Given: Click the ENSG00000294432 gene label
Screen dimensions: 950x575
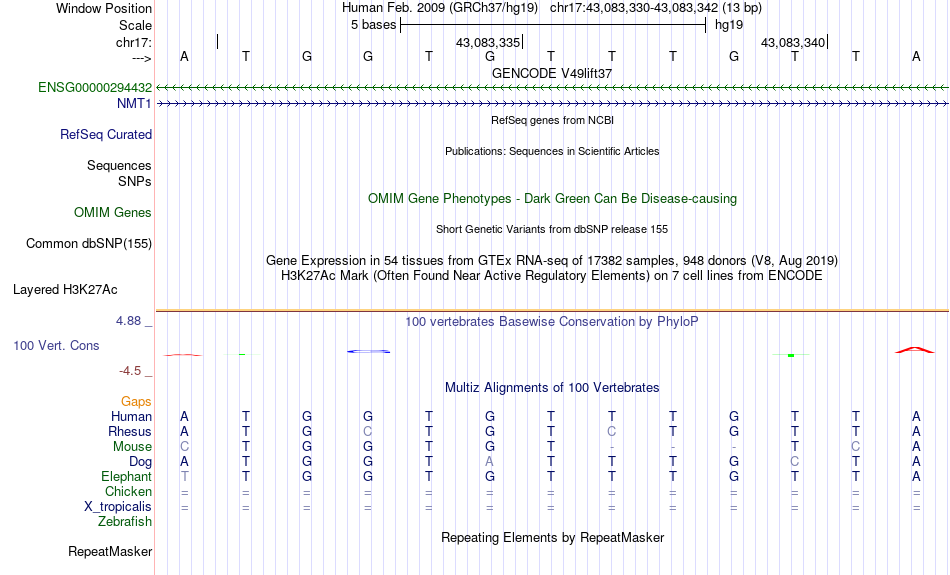Looking at the screenshot, I should point(95,88).
